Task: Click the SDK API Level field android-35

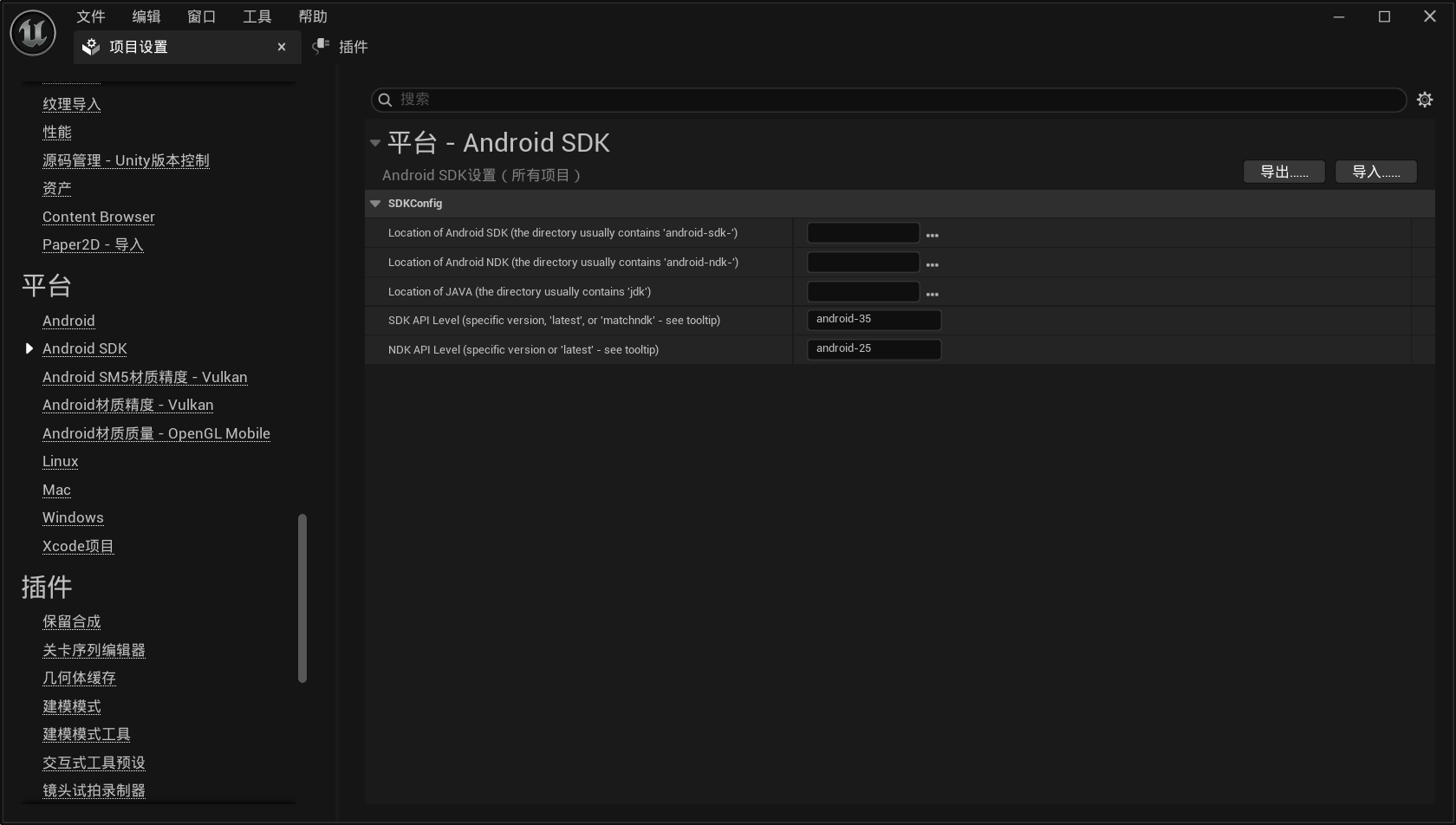Action: (874, 320)
